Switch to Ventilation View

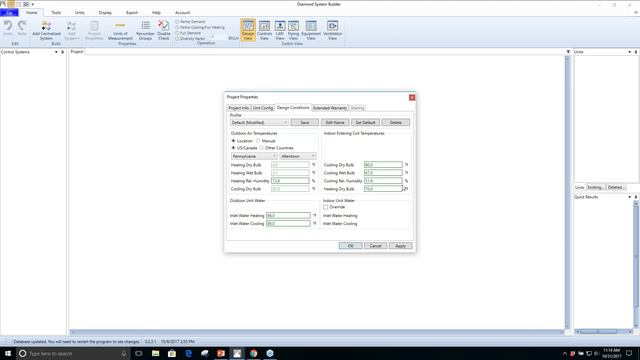[333, 30]
